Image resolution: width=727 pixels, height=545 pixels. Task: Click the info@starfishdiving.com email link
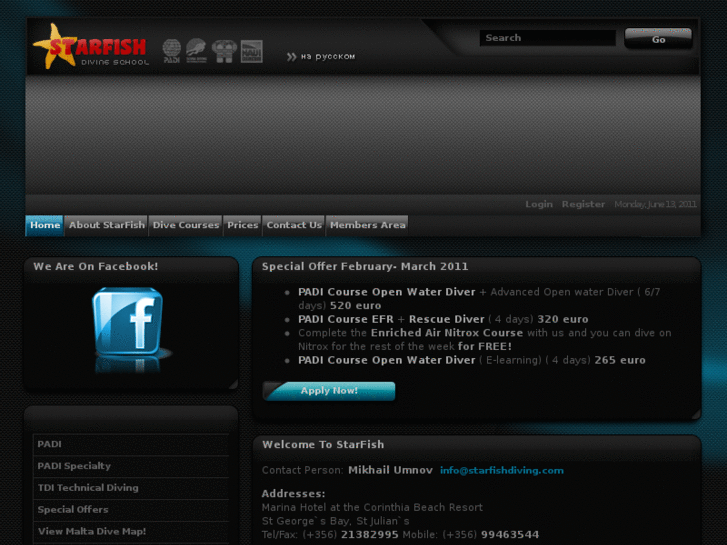tap(502, 470)
